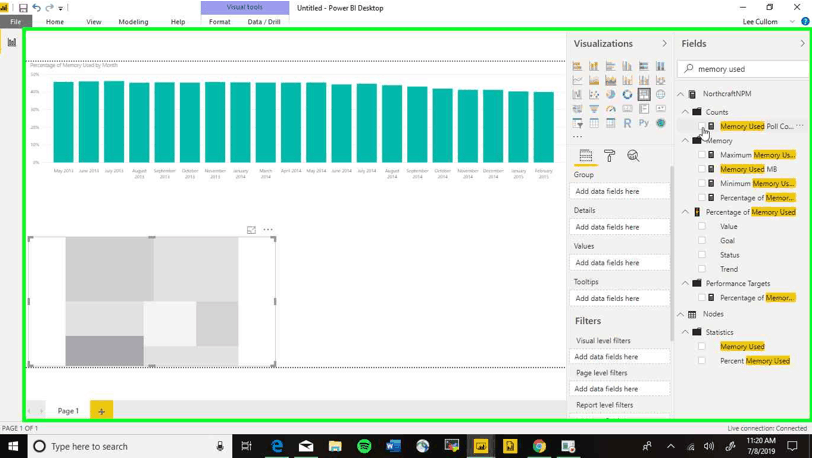This screenshot has width=814, height=459.
Task: Select the Ribbon chart visualization
Action: (x=660, y=80)
